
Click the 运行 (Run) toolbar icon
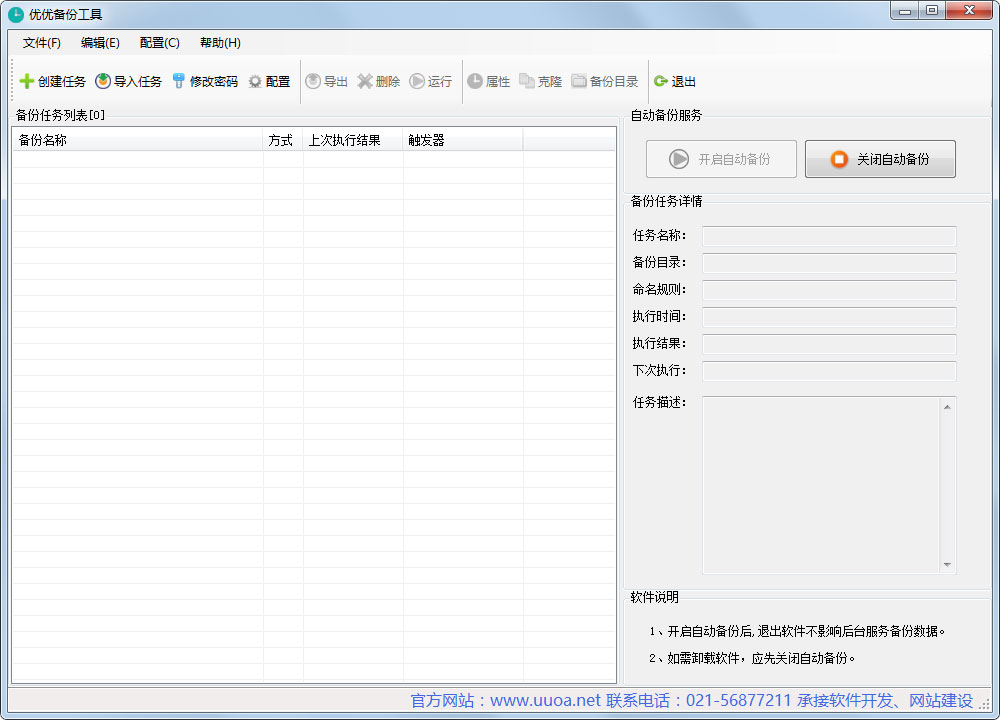pyautogui.click(x=431, y=81)
